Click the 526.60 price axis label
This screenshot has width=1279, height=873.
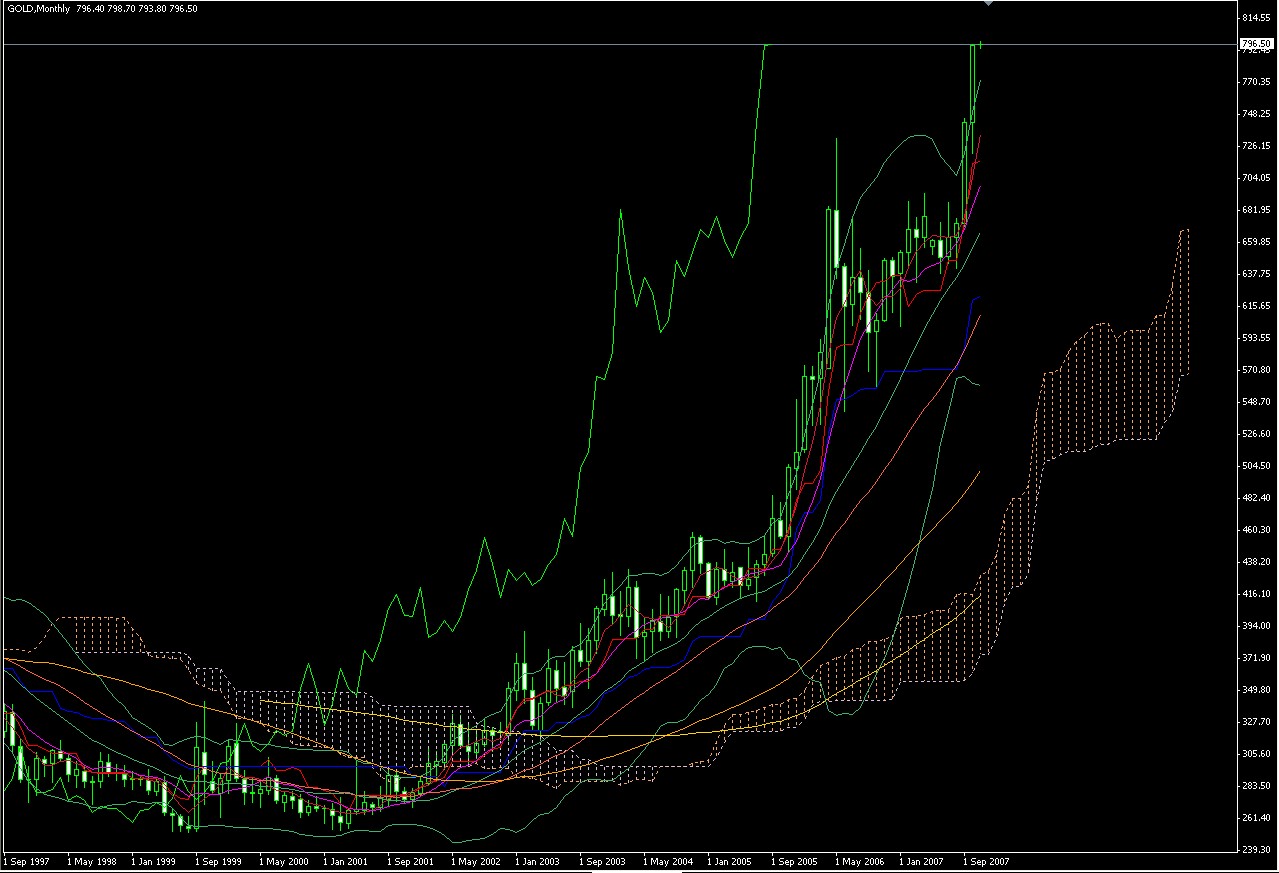[x=1256, y=434]
